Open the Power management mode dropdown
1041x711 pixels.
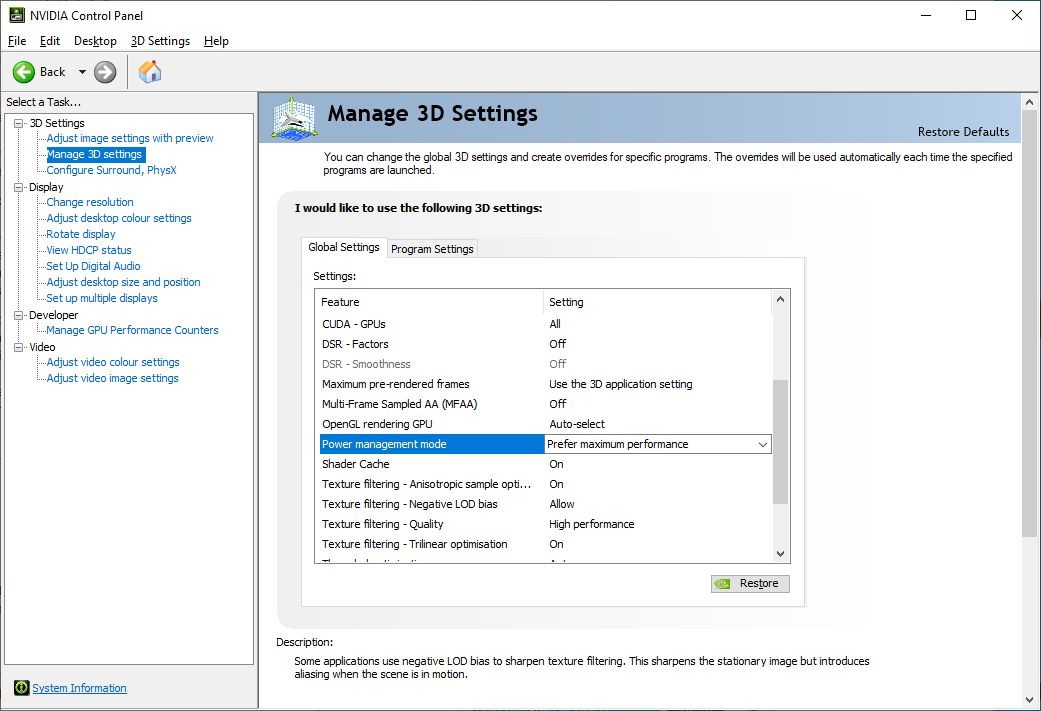point(763,444)
